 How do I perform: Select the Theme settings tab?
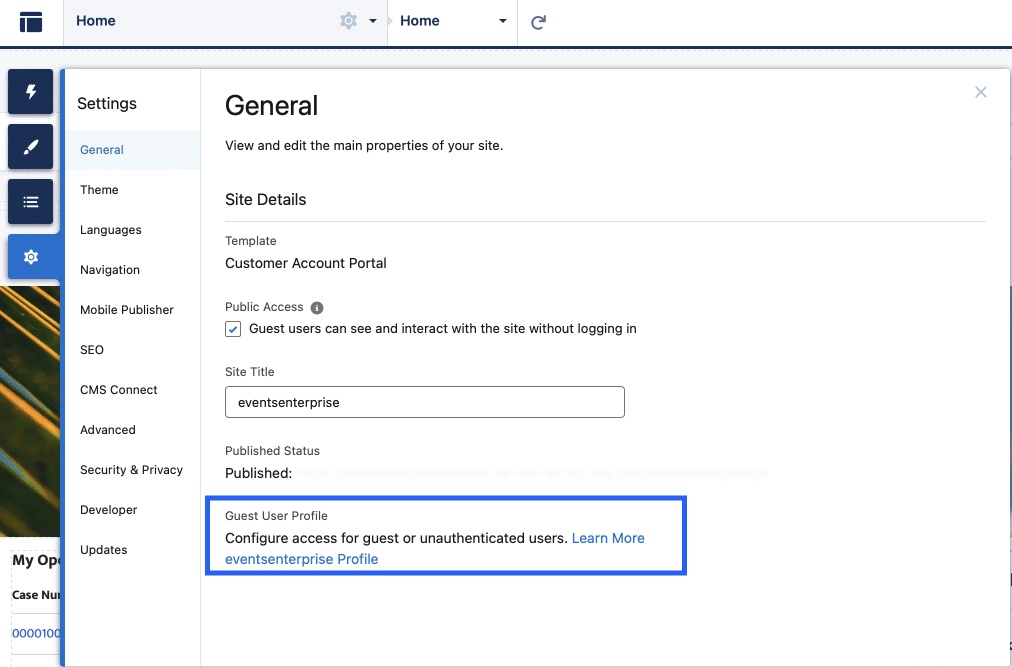tap(99, 190)
